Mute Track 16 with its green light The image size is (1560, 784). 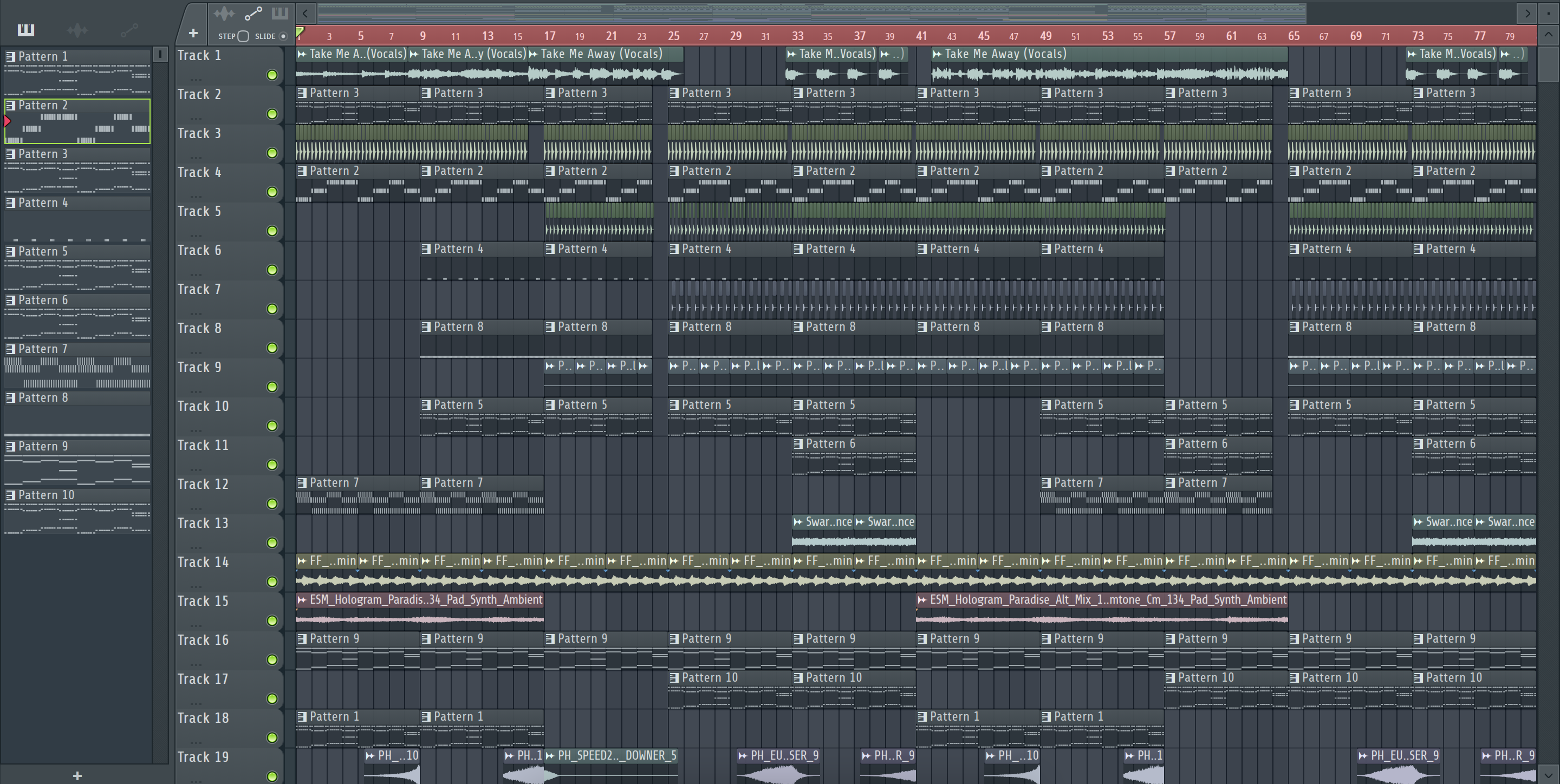[x=272, y=660]
